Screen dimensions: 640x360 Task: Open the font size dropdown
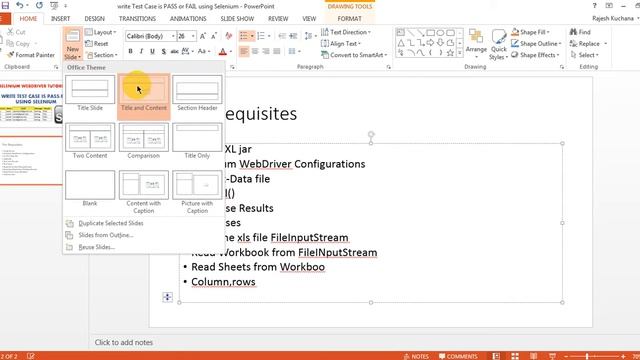coord(193,36)
